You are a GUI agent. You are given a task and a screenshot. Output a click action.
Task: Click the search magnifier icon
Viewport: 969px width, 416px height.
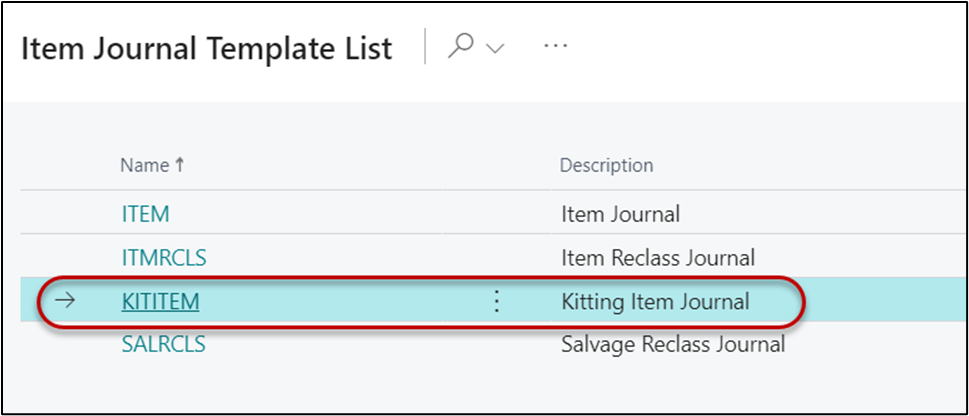(461, 48)
